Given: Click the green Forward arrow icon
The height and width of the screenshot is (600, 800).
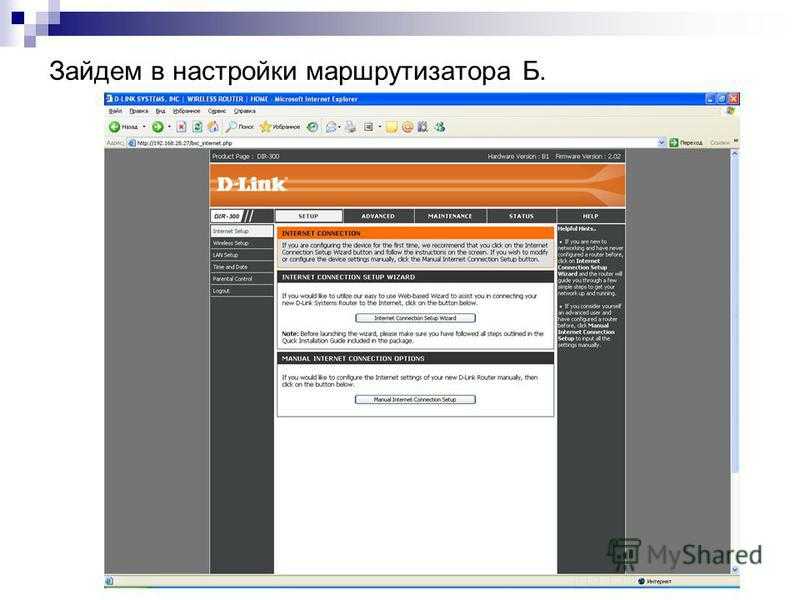Looking at the screenshot, I should click(x=158, y=127).
